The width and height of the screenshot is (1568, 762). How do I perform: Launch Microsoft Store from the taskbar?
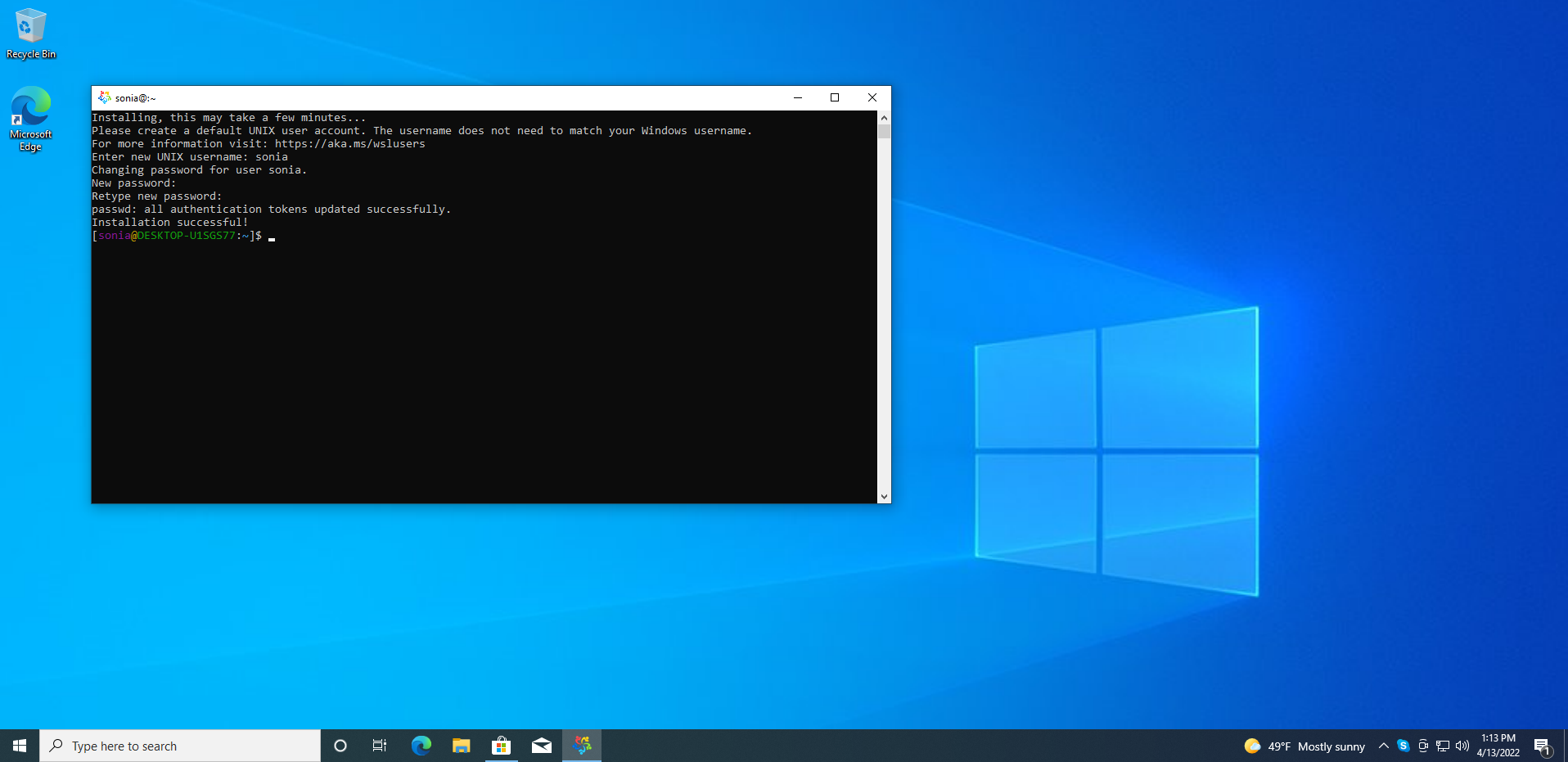501,746
